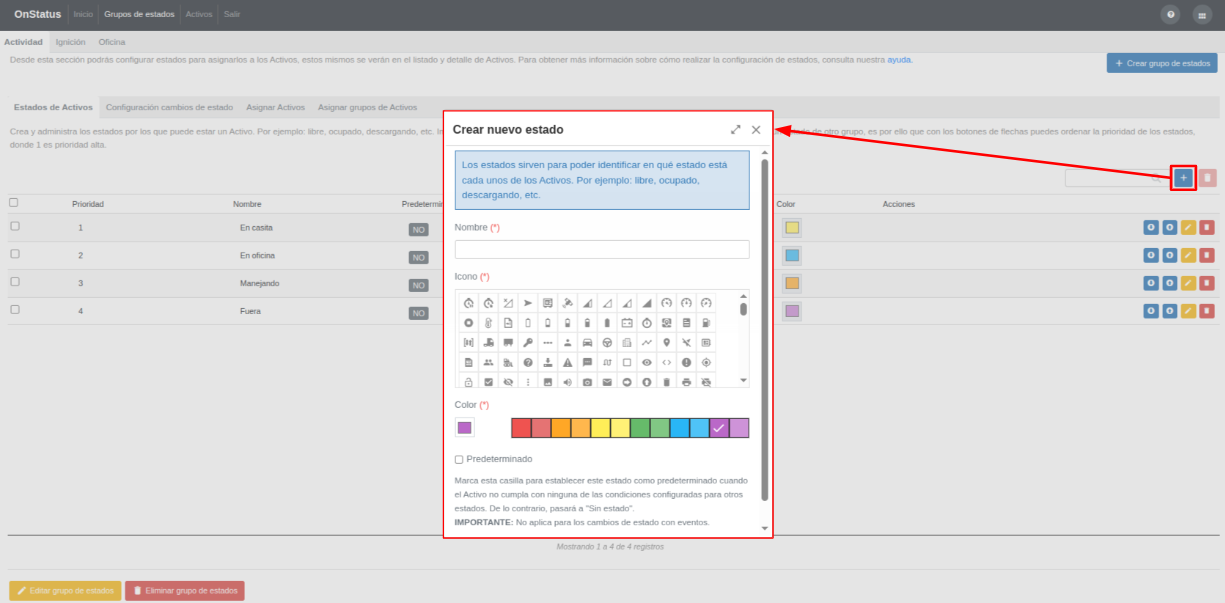Pick the steering wheel icon
1225x603 pixels.
click(607, 343)
